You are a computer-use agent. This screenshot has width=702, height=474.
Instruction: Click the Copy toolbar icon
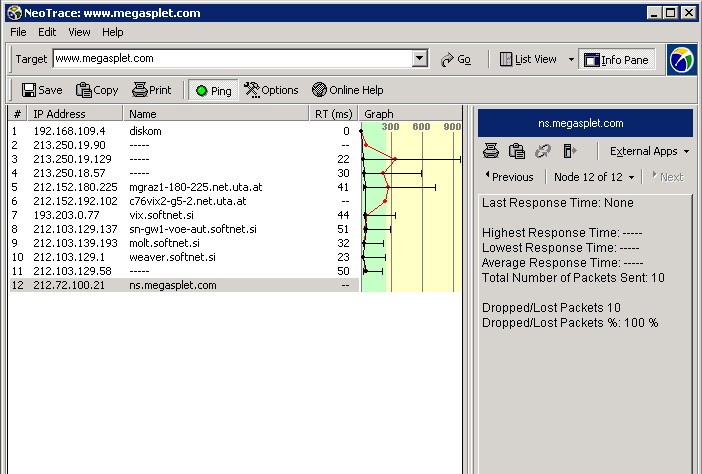point(97,90)
